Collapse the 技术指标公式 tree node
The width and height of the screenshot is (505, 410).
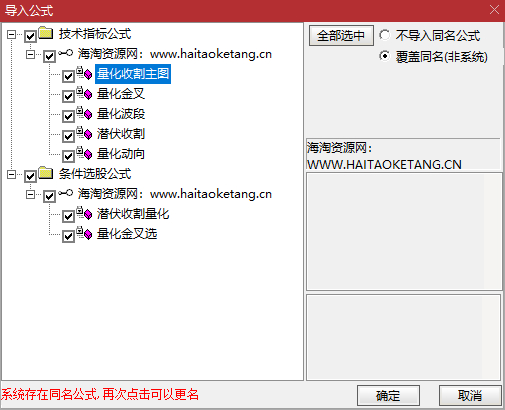pyautogui.click(x=11, y=34)
